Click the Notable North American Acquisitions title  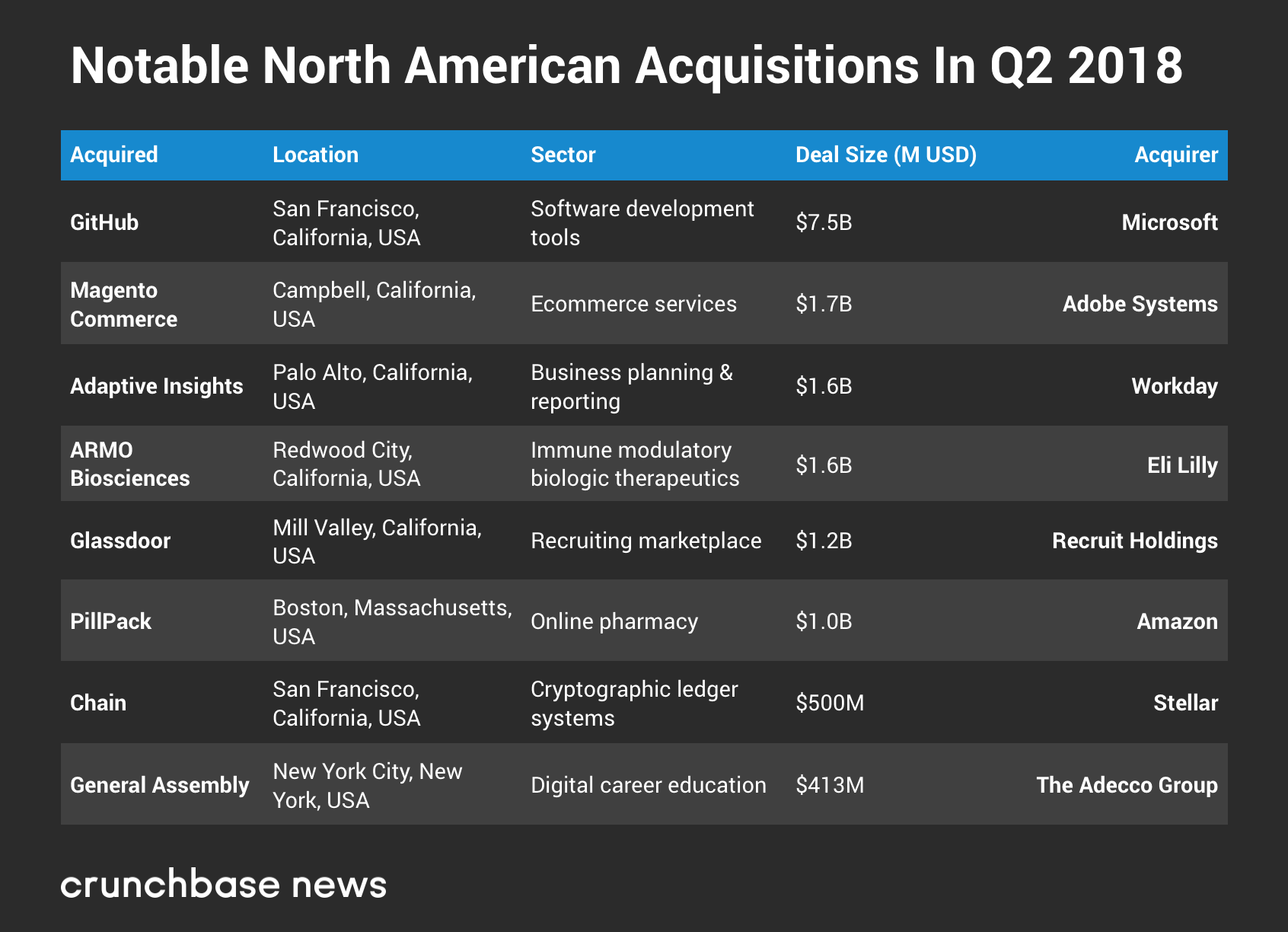point(626,65)
